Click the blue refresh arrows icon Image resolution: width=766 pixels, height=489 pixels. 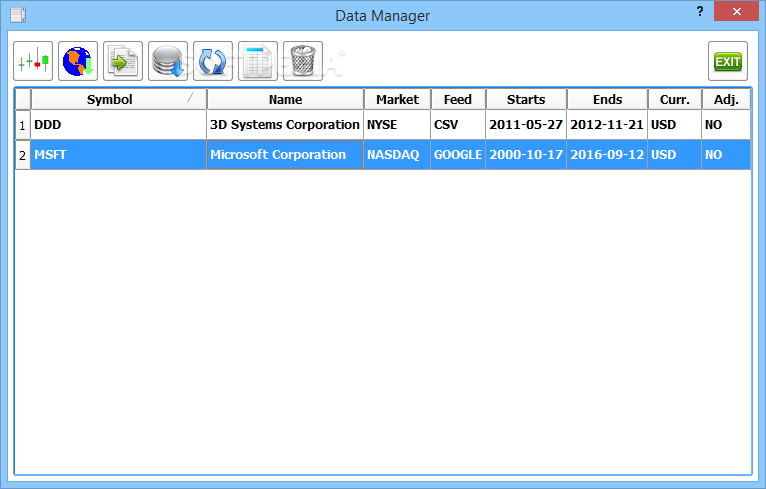(x=213, y=61)
